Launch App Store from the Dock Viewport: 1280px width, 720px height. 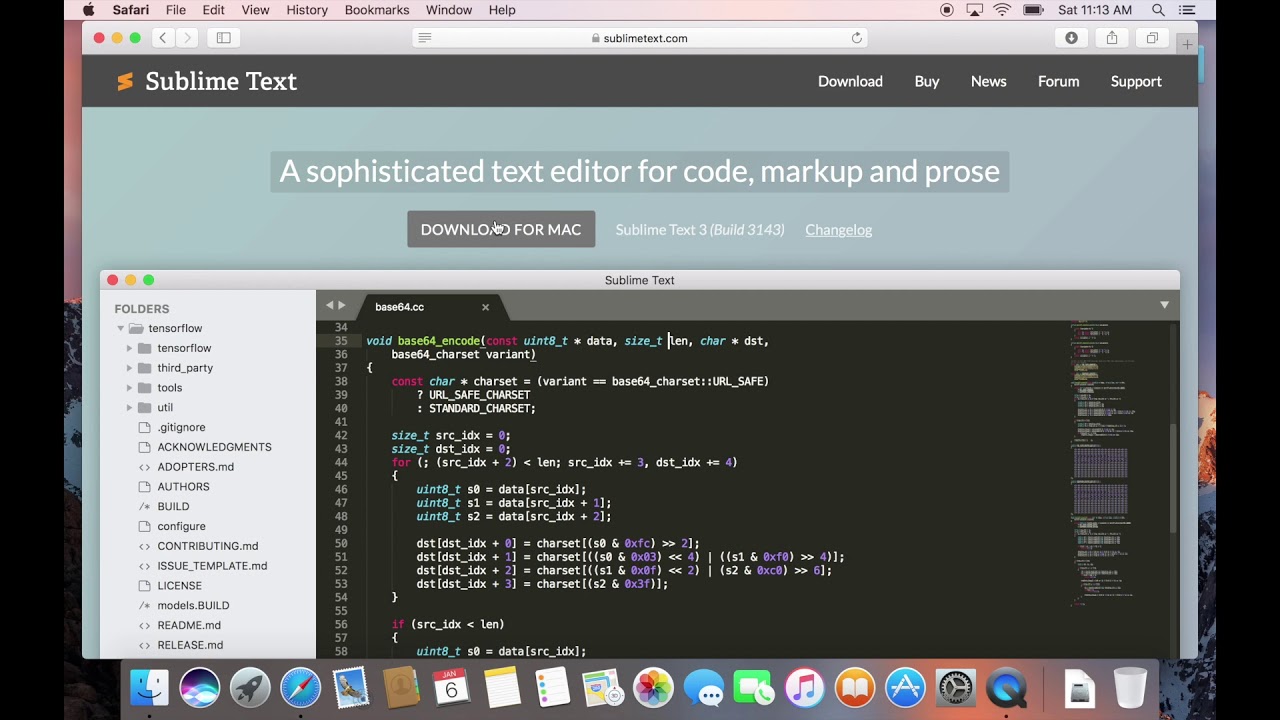click(905, 688)
